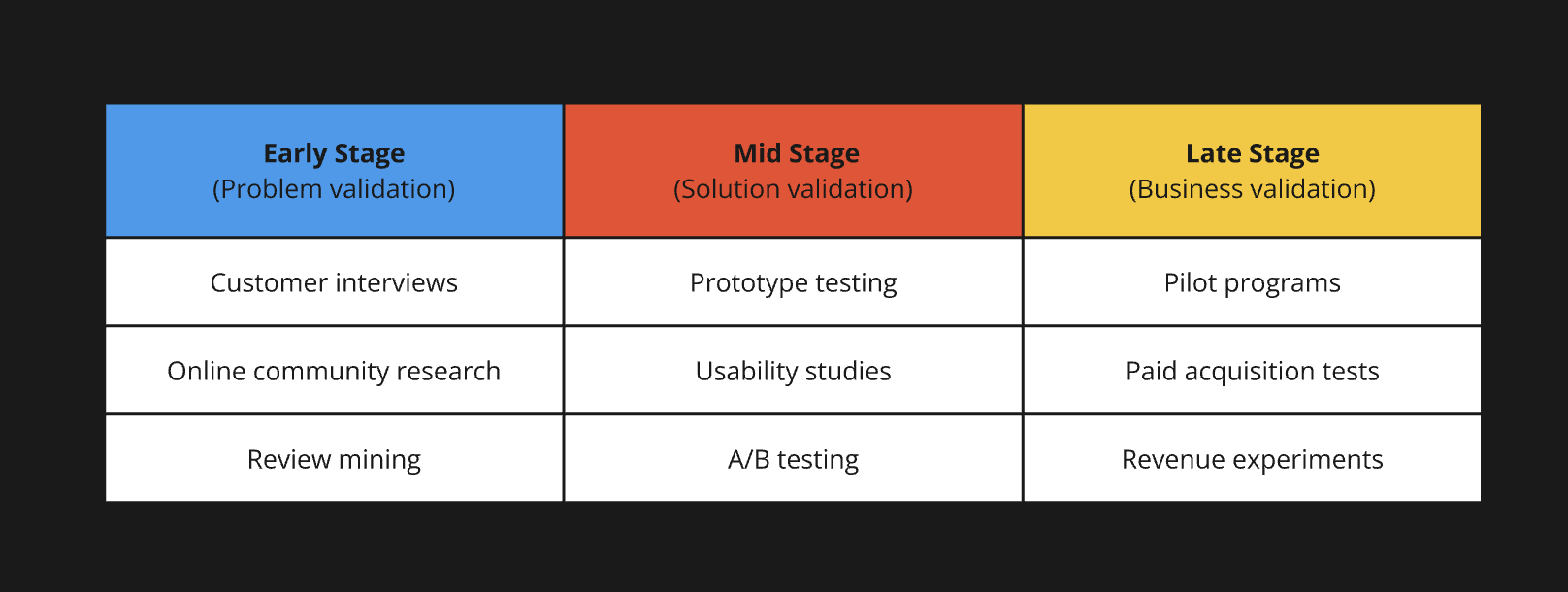Click the bold Late Stage title
The image size is (1568, 592).
pos(1252,153)
